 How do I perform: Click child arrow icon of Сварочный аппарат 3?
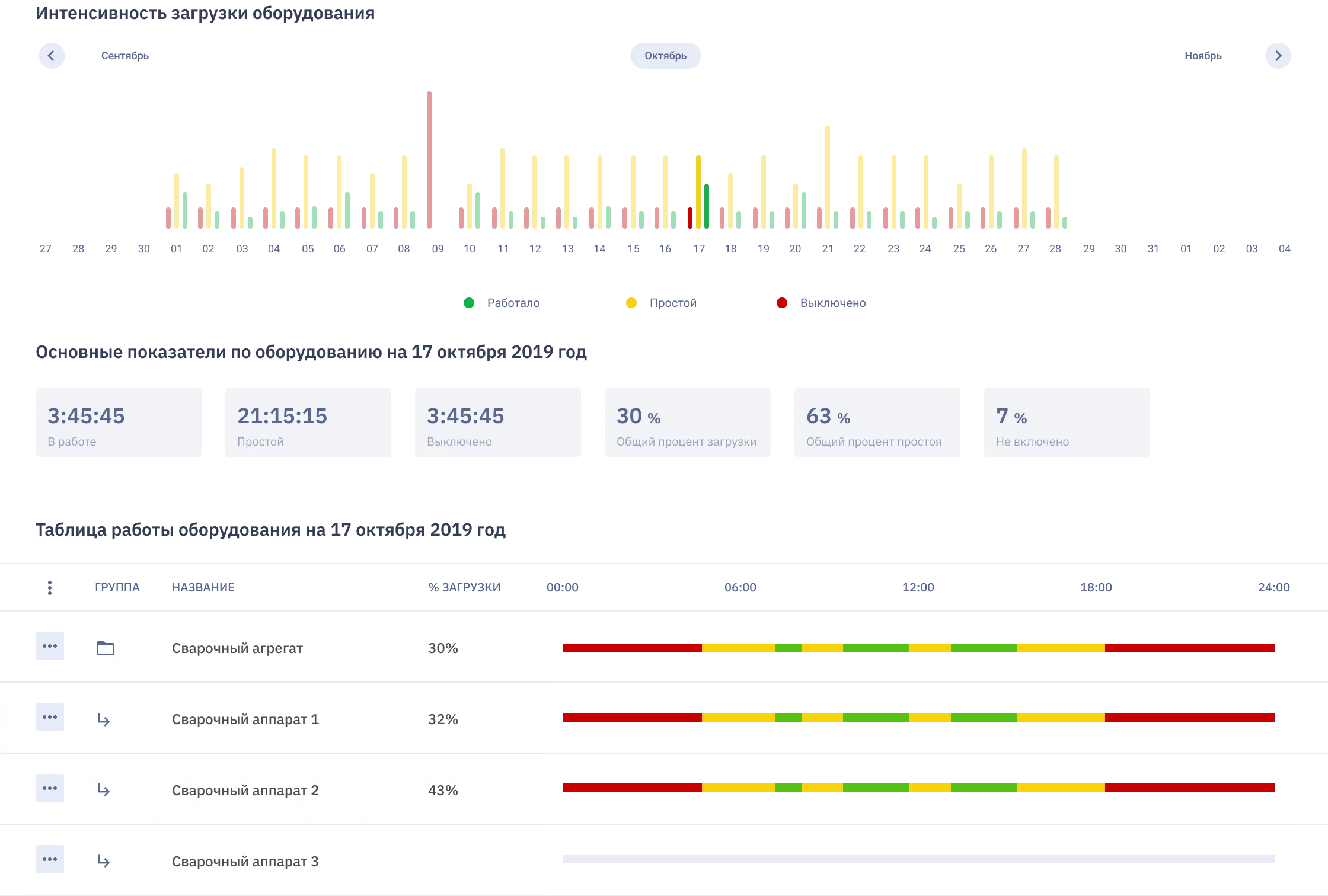pyautogui.click(x=104, y=861)
